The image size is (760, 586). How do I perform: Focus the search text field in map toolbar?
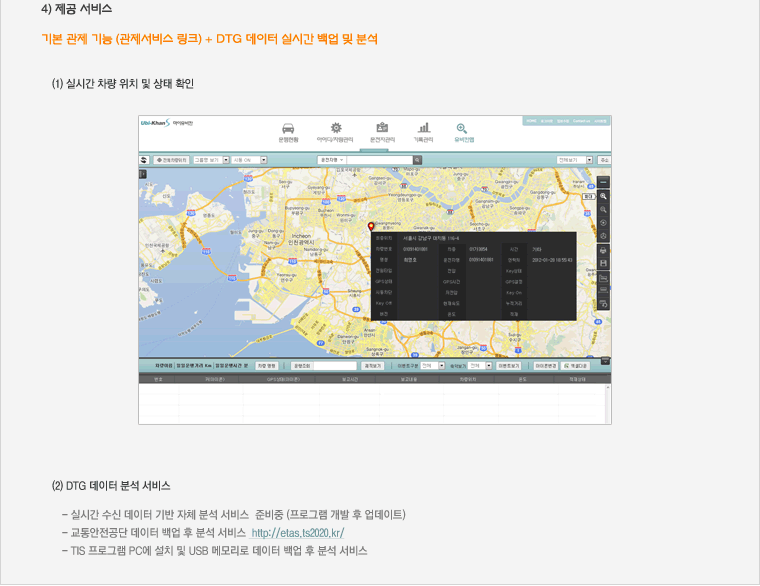pos(380,160)
